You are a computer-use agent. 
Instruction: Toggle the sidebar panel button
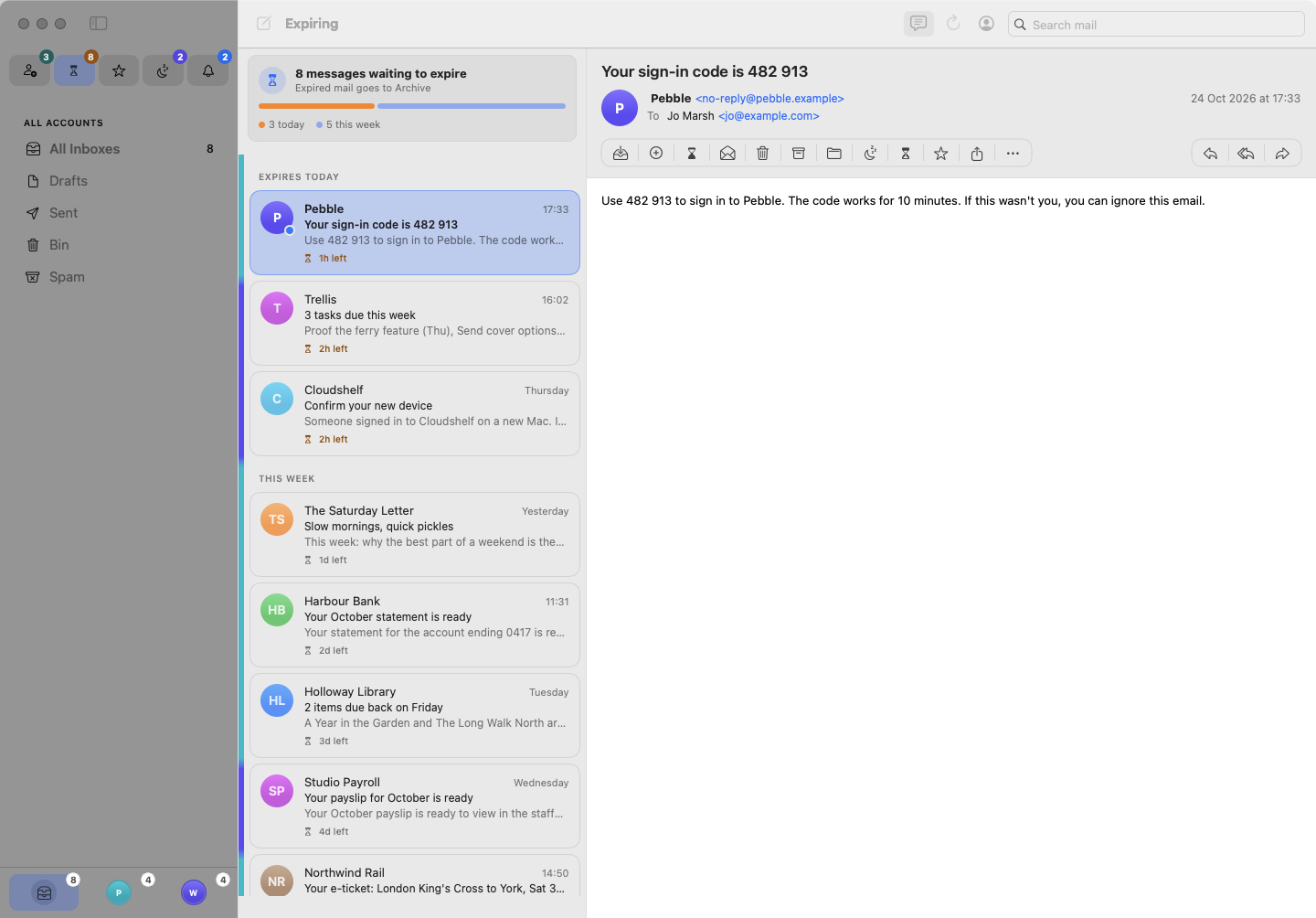pos(99,23)
